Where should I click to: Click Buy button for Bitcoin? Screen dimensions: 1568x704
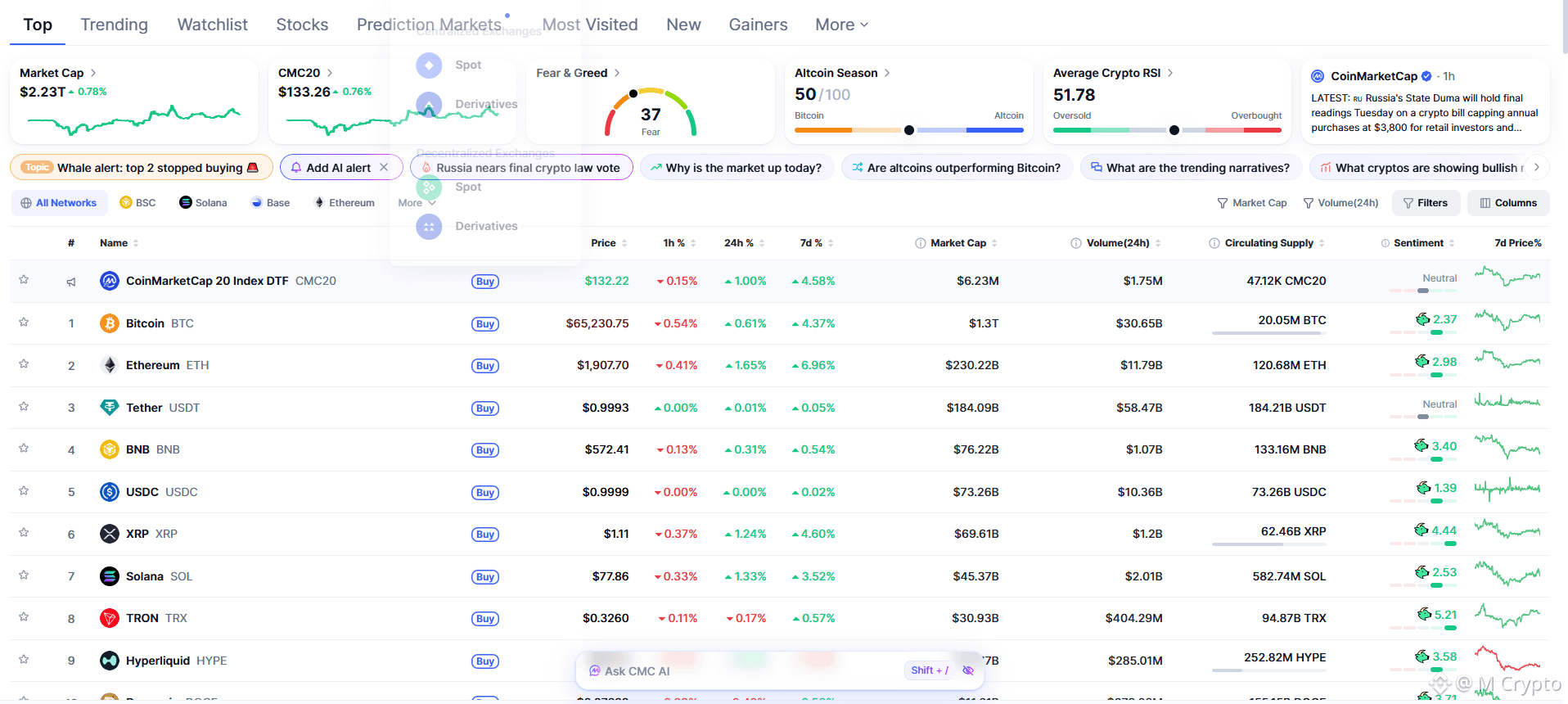click(x=485, y=324)
